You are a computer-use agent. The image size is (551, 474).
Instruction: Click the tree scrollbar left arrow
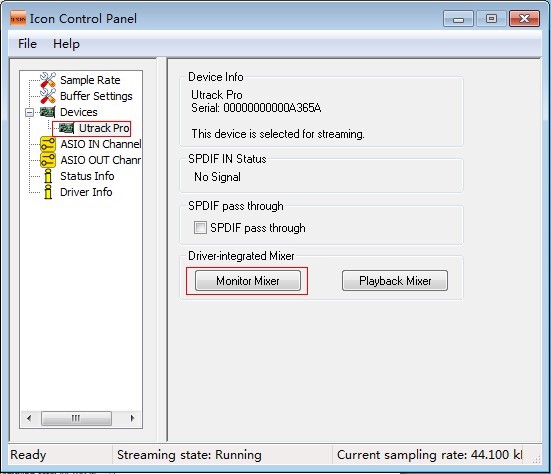click(x=29, y=418)
